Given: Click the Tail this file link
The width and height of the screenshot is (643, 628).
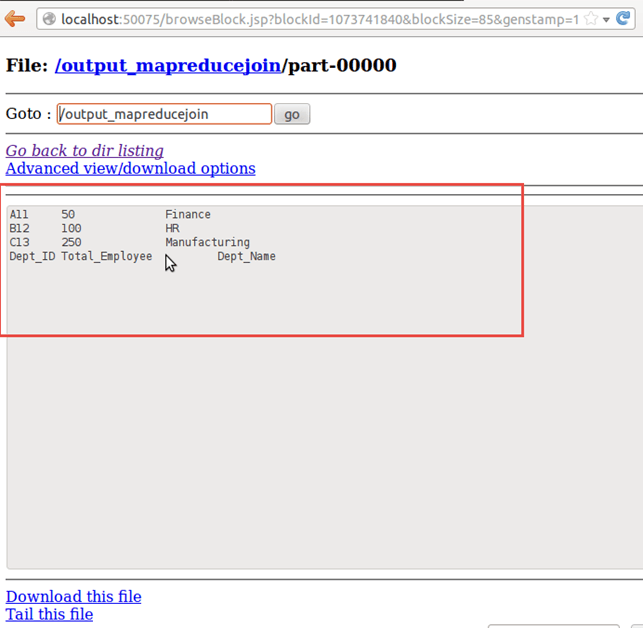Looking at the screenshot, I should (x=49, y=614).
